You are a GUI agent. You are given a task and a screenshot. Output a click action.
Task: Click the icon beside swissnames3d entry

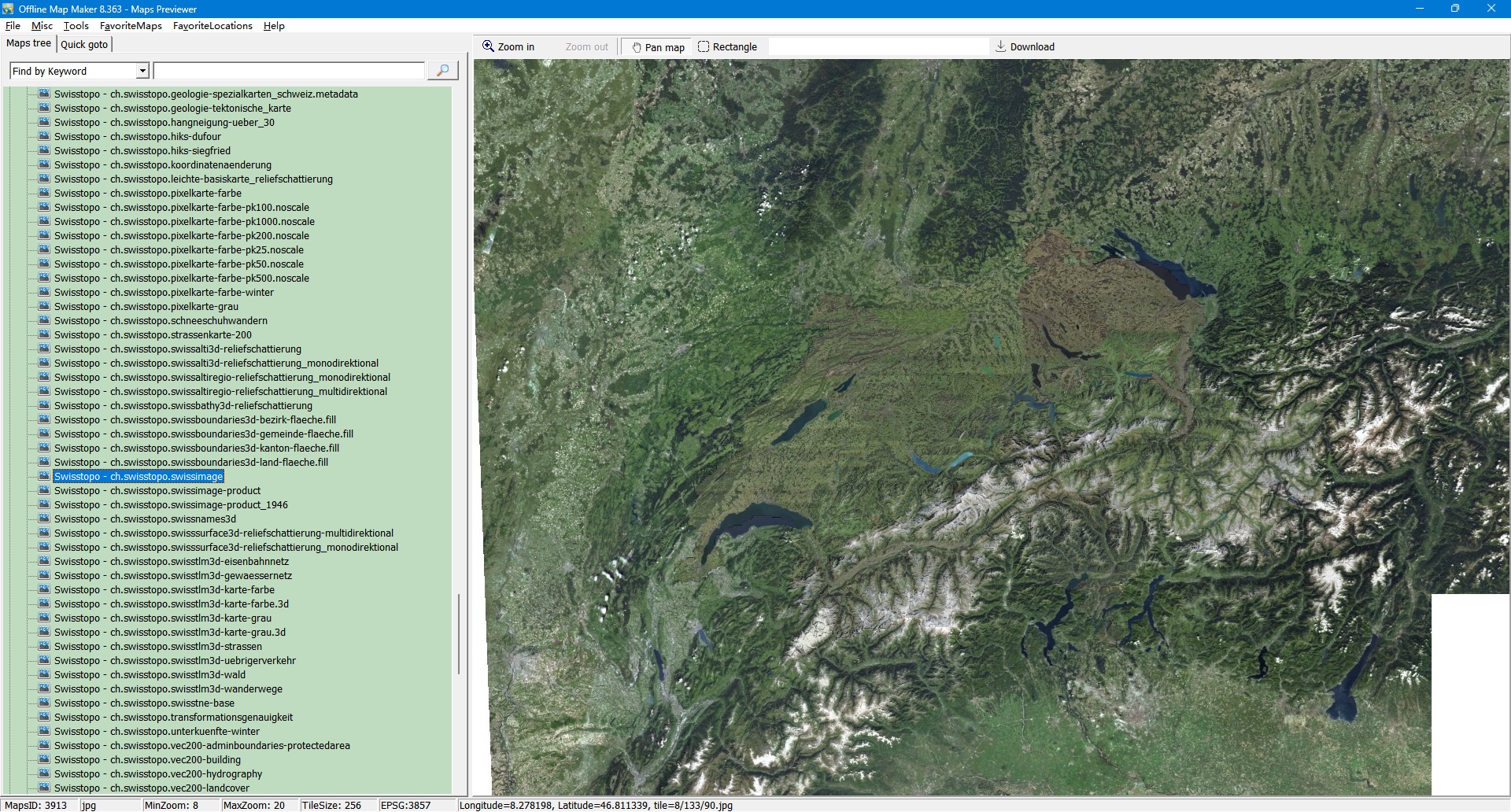point(44,519)
